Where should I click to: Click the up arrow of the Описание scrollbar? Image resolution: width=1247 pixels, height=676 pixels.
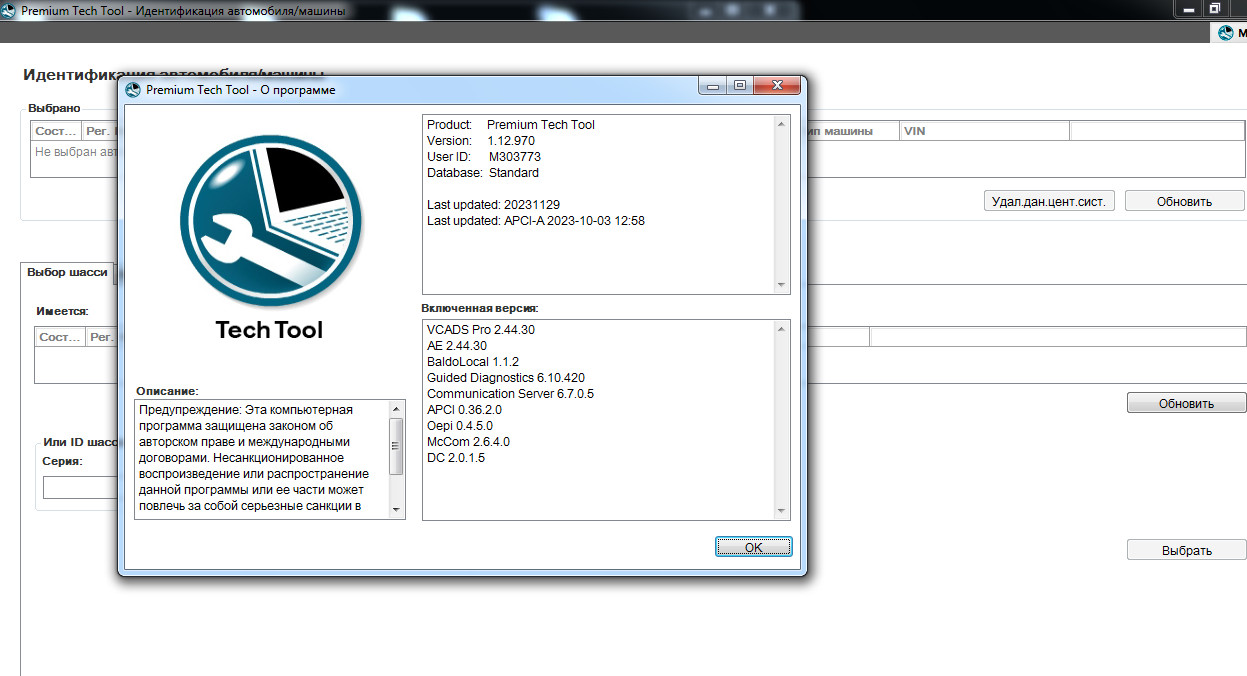tap(397, 409)
